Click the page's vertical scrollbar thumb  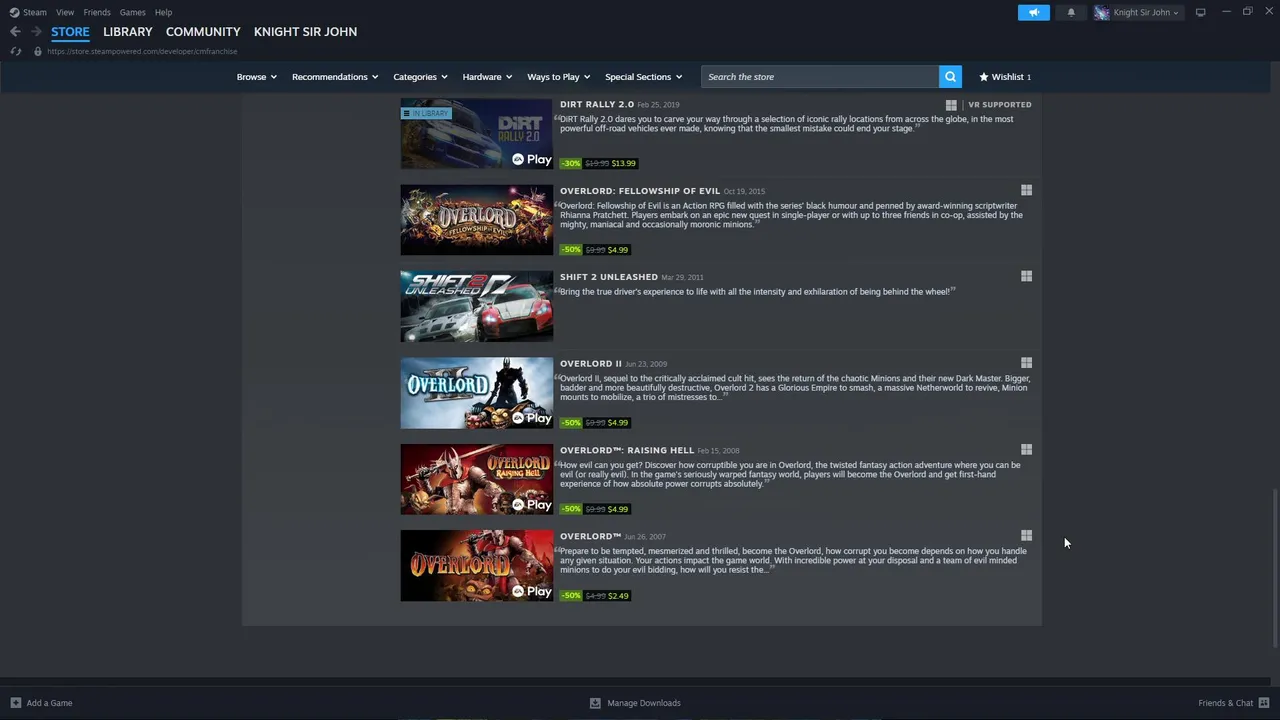(x=1274, y=568)
